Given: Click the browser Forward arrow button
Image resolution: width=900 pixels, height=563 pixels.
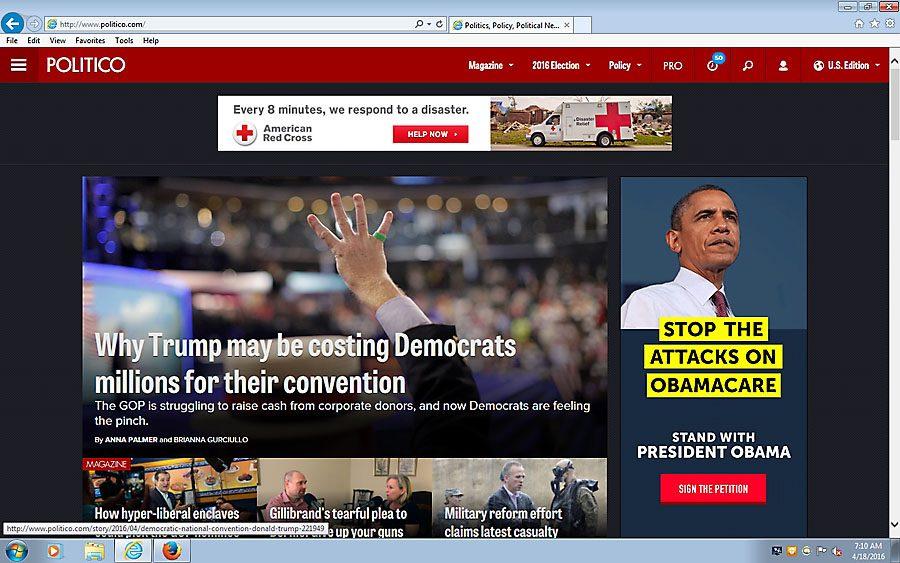Looking at the screenshot, I should (x=34, y=24).
